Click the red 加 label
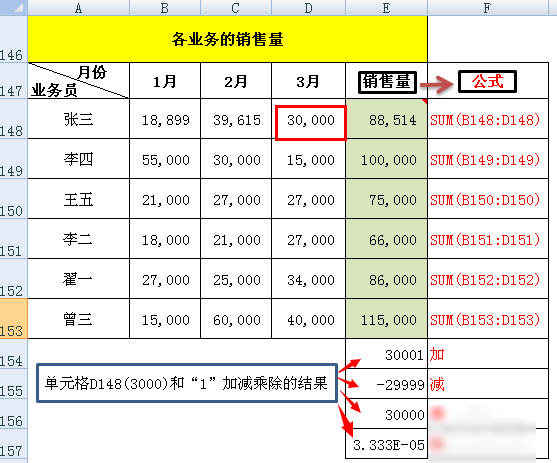 pyautogui.click(x=437, y=354)
